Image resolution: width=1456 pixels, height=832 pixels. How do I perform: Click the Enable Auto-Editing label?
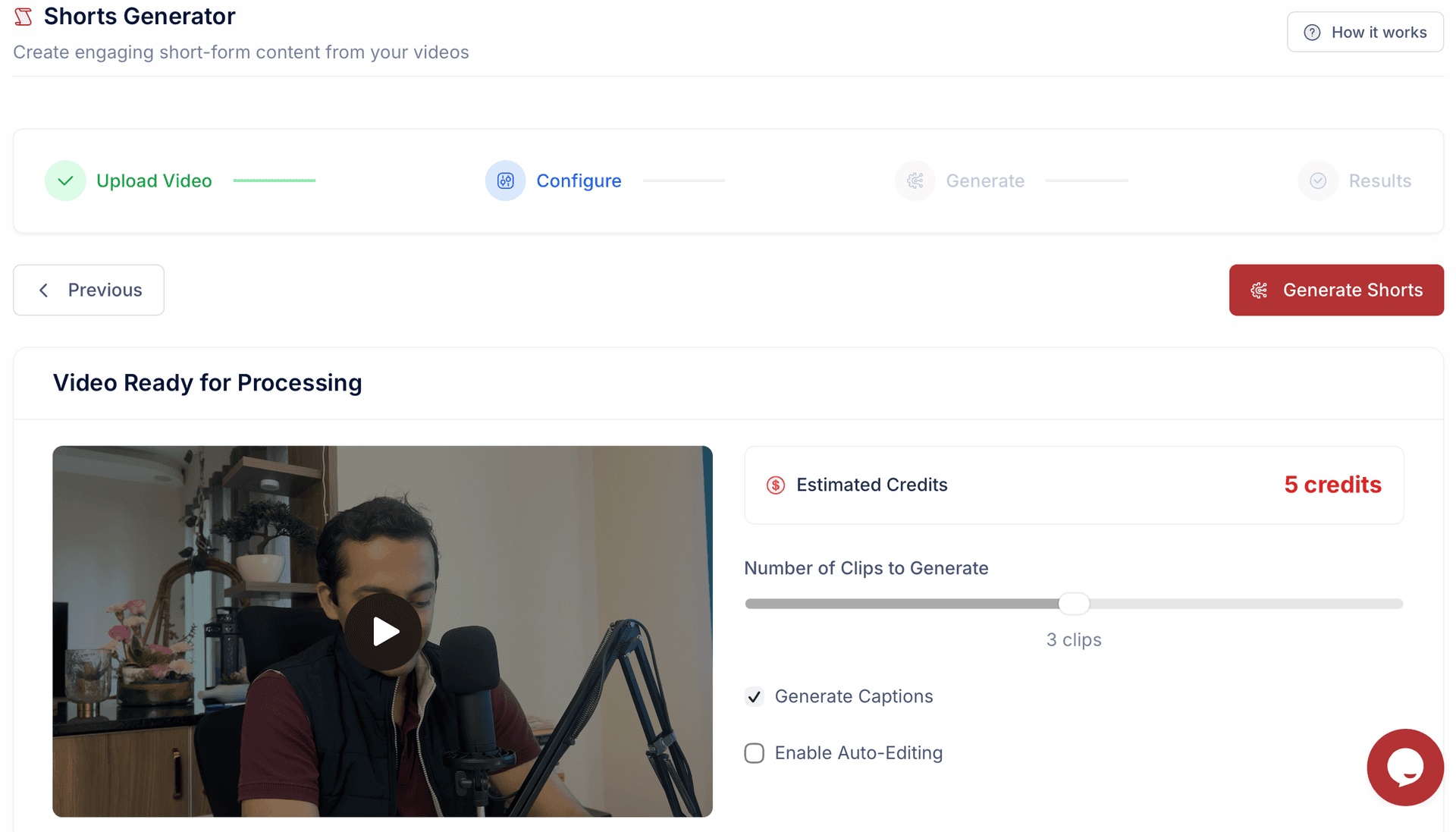point(858,753)
